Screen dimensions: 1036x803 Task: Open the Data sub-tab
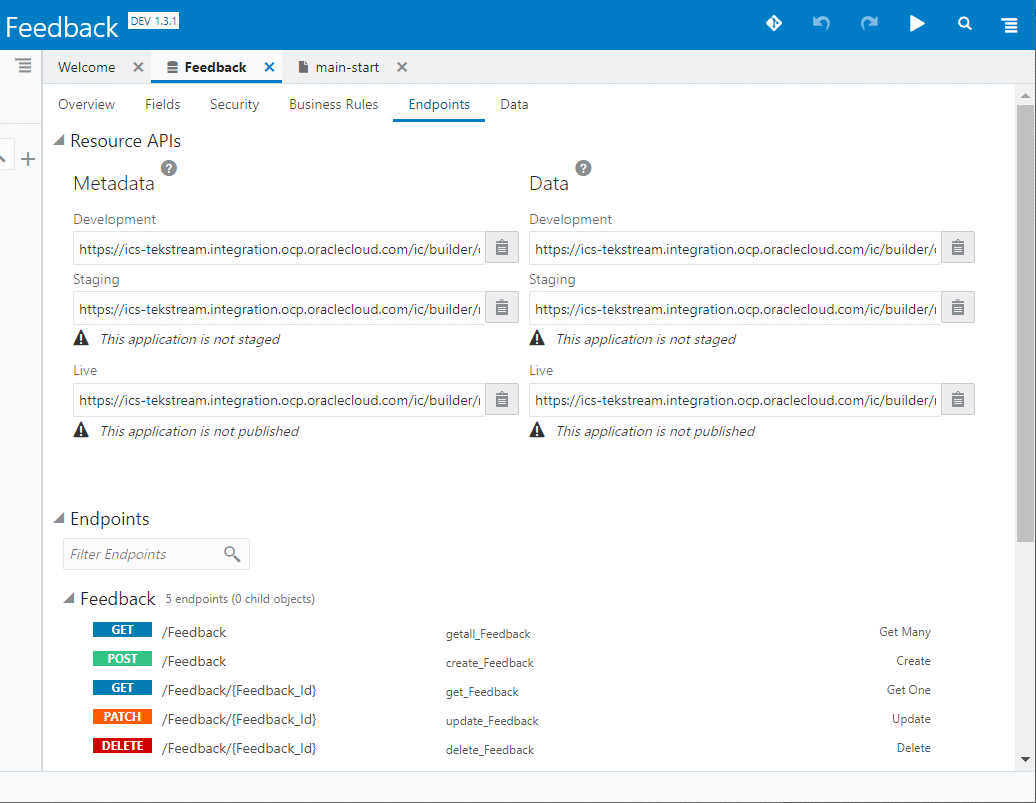coord(514,104)
